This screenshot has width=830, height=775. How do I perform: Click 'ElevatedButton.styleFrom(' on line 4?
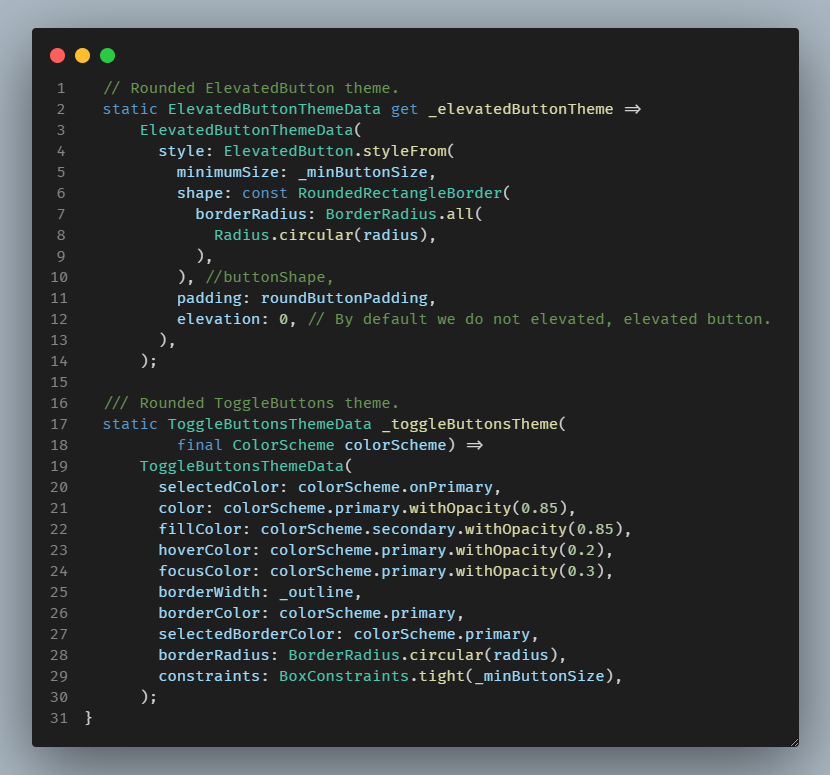(339, 151)
